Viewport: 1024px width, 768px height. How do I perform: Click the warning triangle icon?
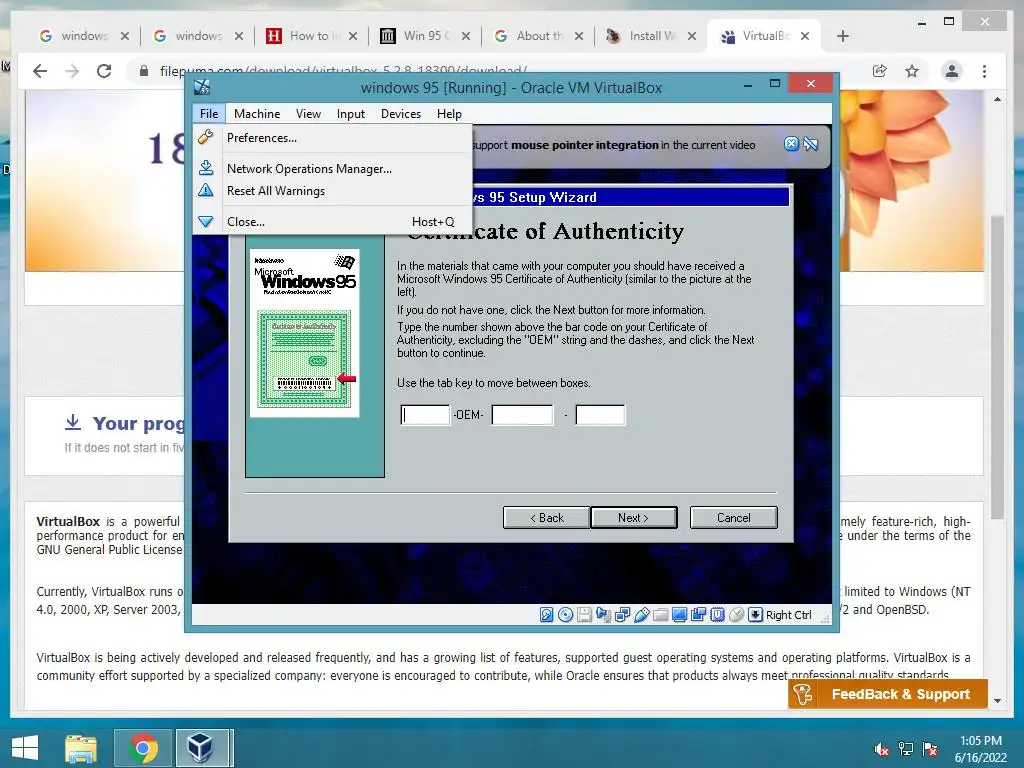click(x=206, y=190)
